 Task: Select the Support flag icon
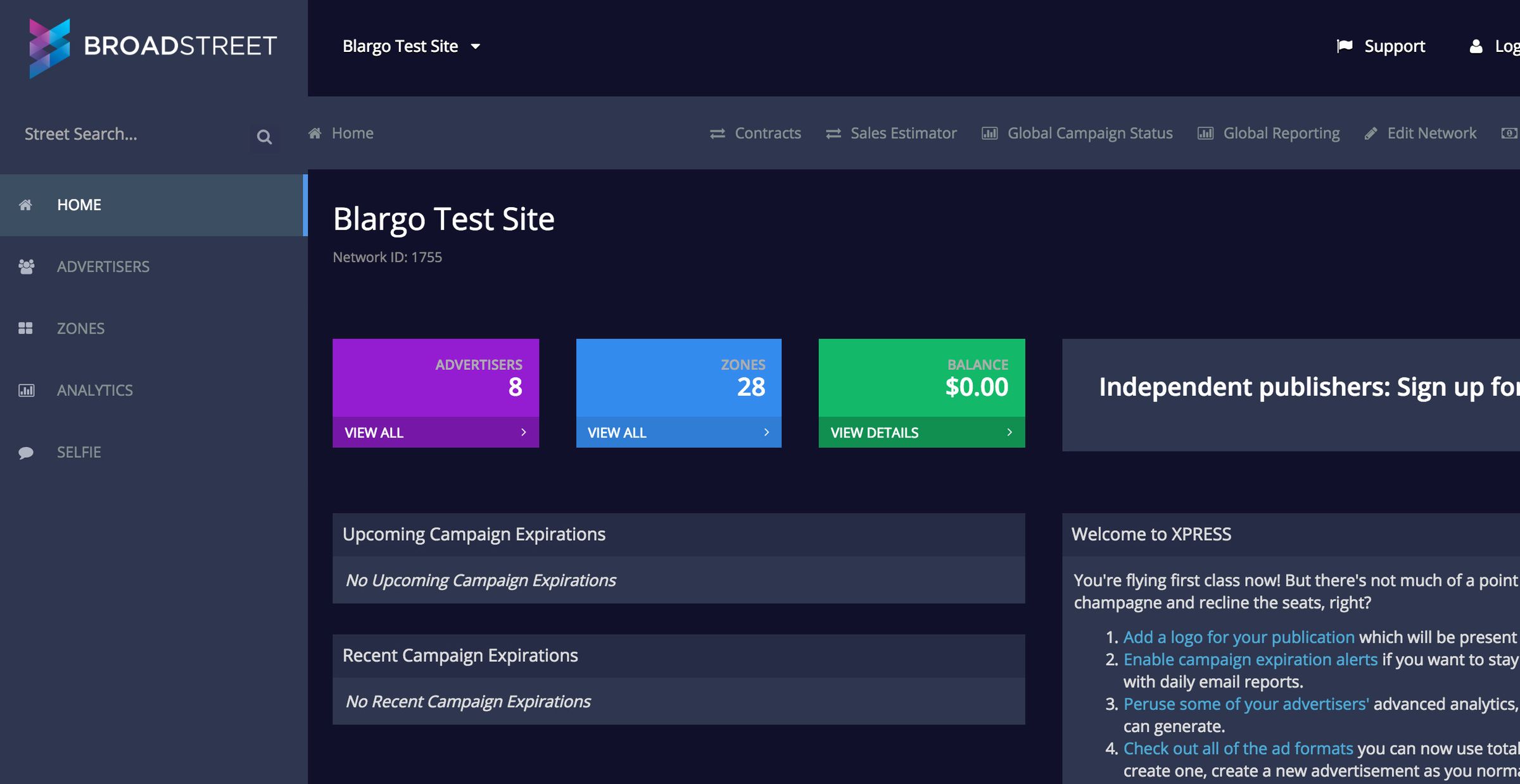[x=1345, y=45]
